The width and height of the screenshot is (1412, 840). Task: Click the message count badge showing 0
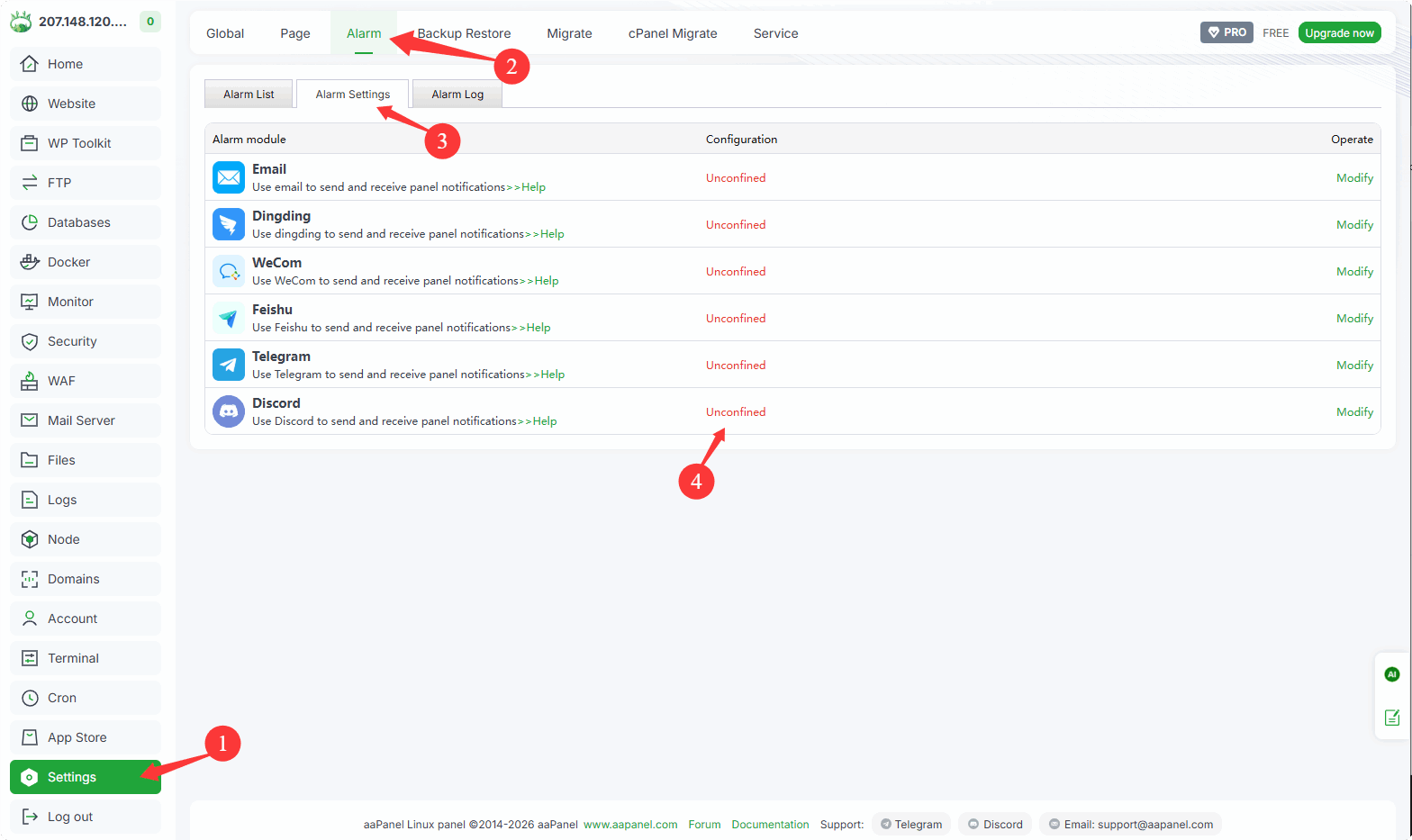150,22
